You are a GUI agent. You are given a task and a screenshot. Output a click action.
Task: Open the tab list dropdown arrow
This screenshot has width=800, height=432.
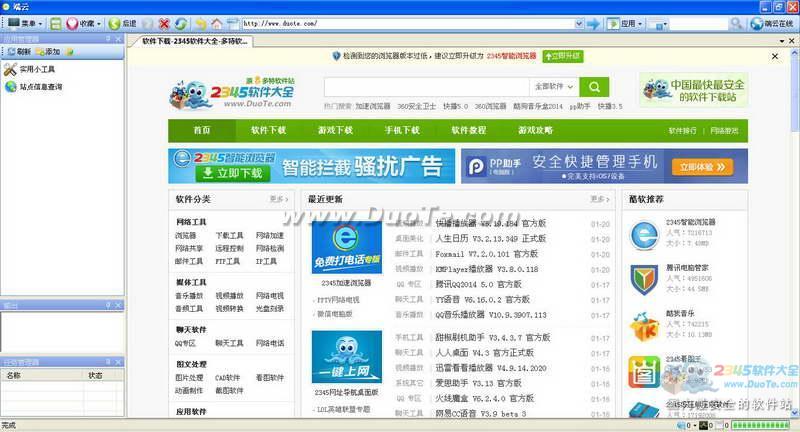point(782,41)
